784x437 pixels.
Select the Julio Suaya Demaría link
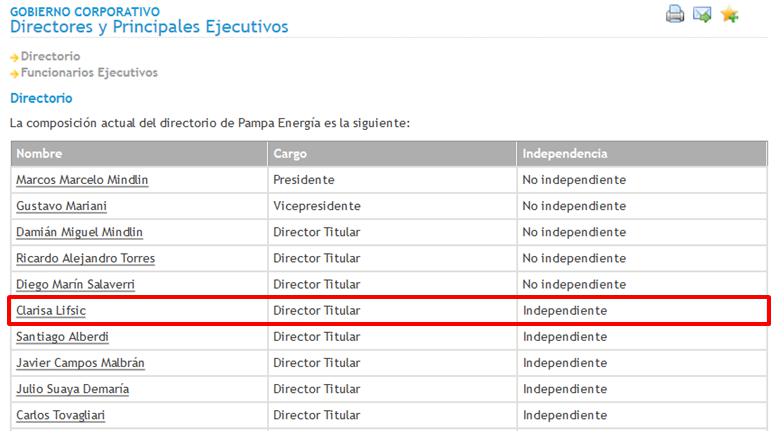(x=72, y=389)
